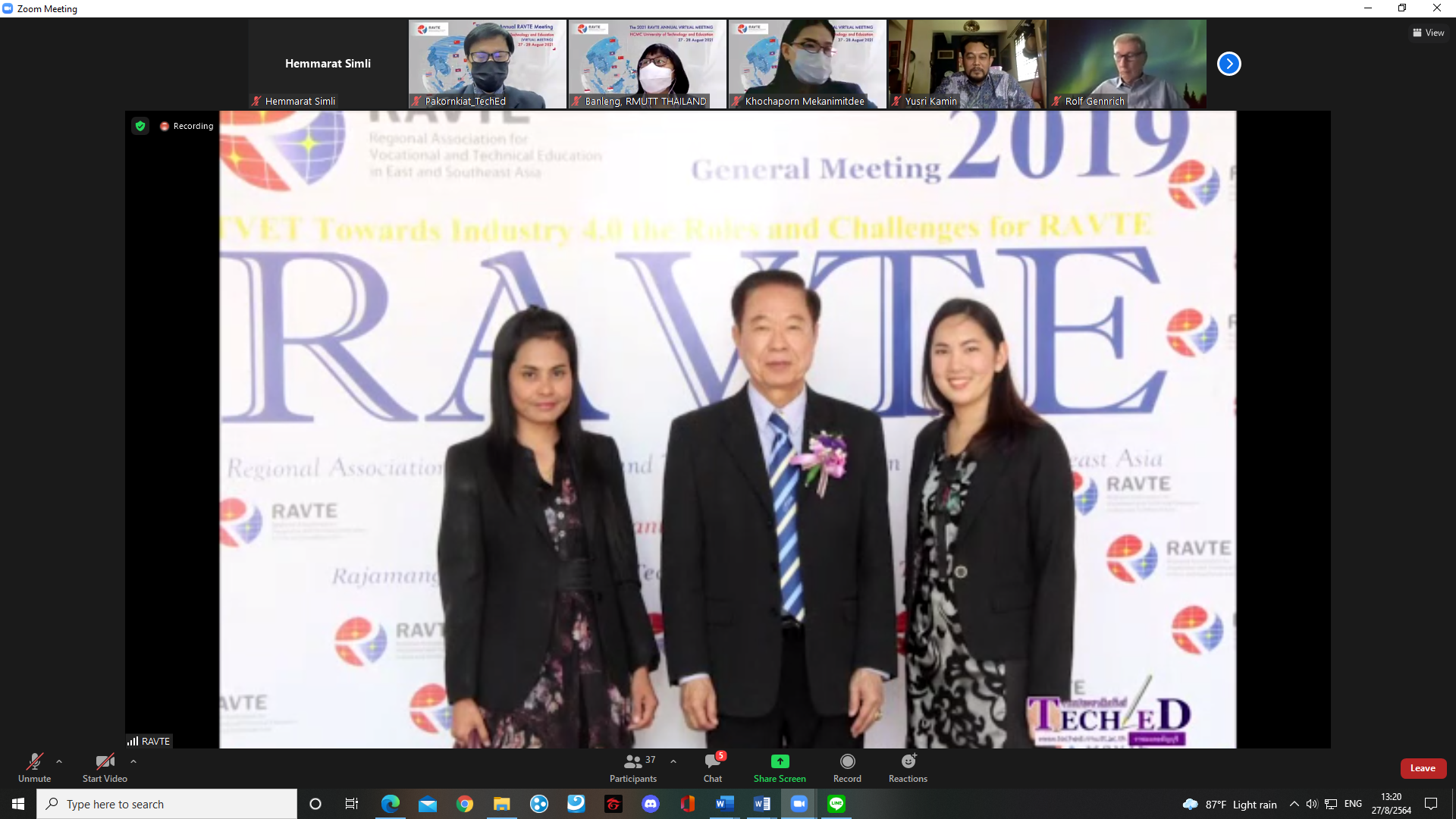
Task: Open red Garena-style app on taskbar
Action: pos(613,804)
